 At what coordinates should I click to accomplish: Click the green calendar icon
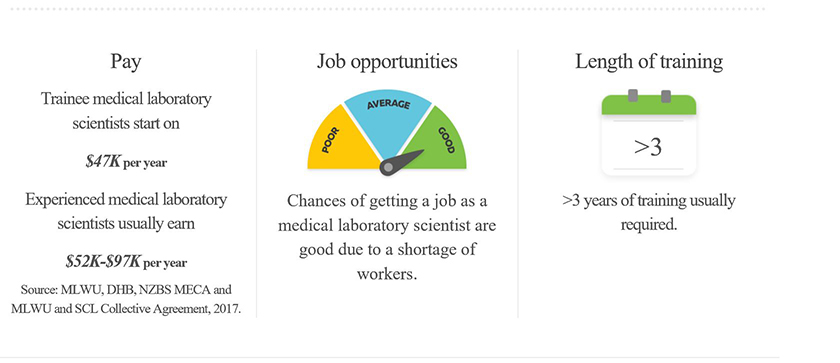click(x=648, y=133)
